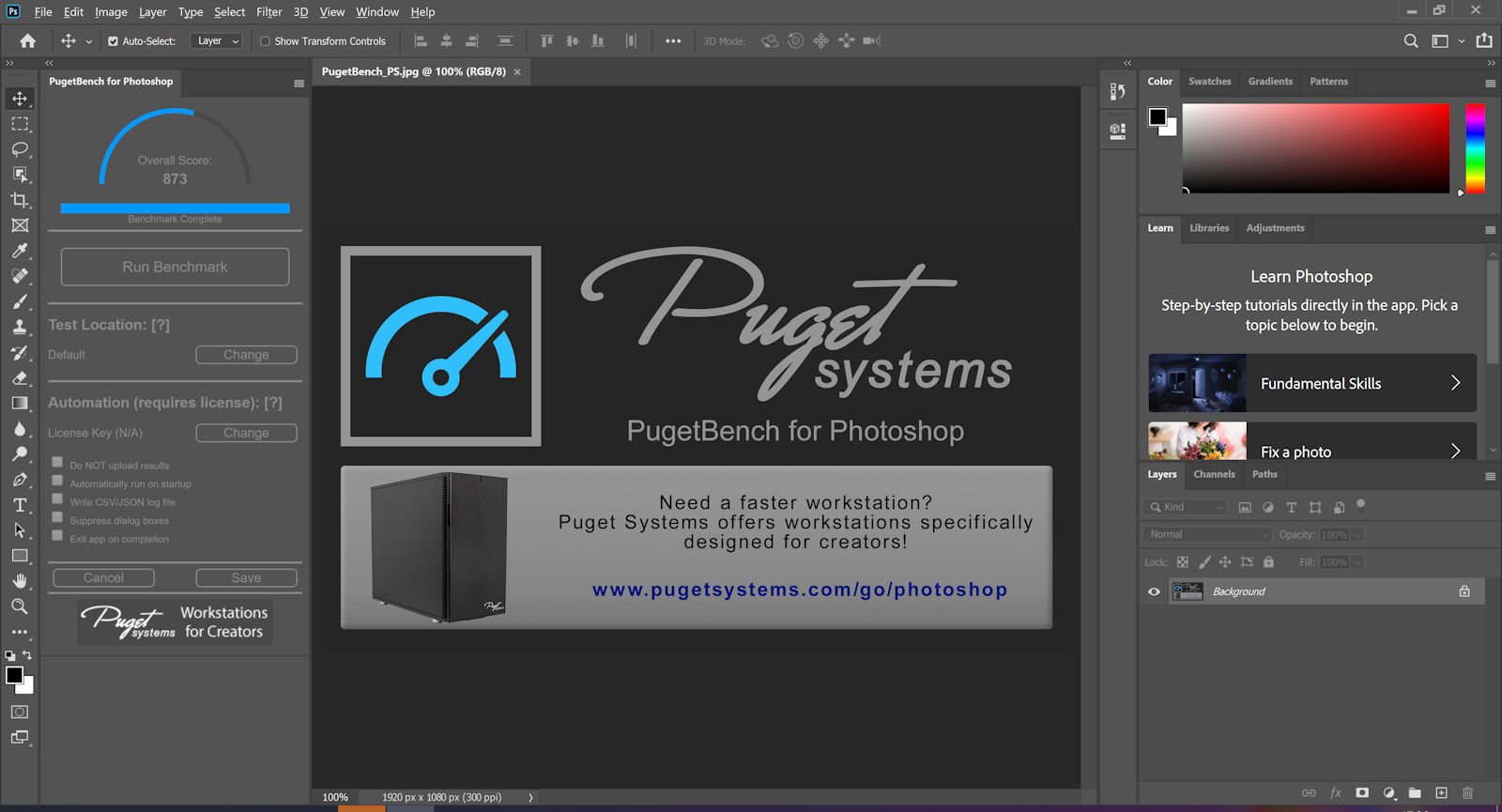Enable Show Transform Controls checkbox
Image resolution: width=1502 pixels, height=812 pixels.
[x=265, y=41]
